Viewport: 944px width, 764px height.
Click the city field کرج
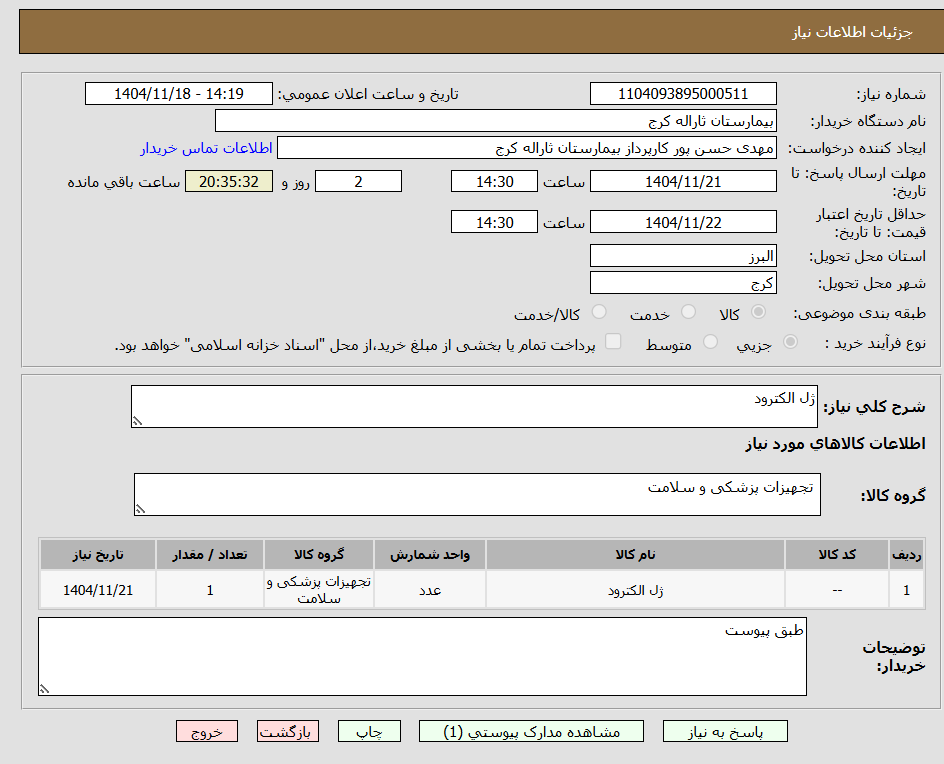683,283
